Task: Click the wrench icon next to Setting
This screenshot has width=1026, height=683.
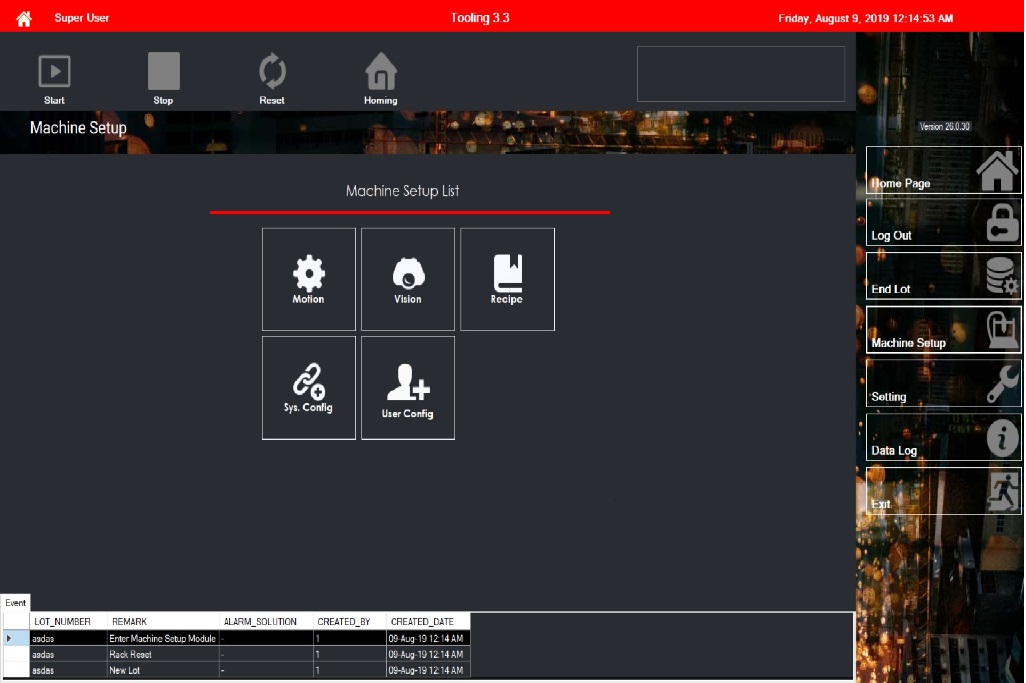Action: [x=1002, y=383]
